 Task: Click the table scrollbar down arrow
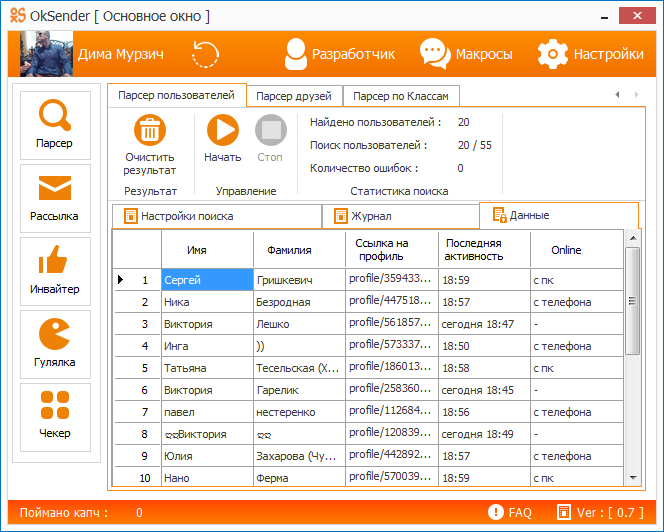(633, 478)
